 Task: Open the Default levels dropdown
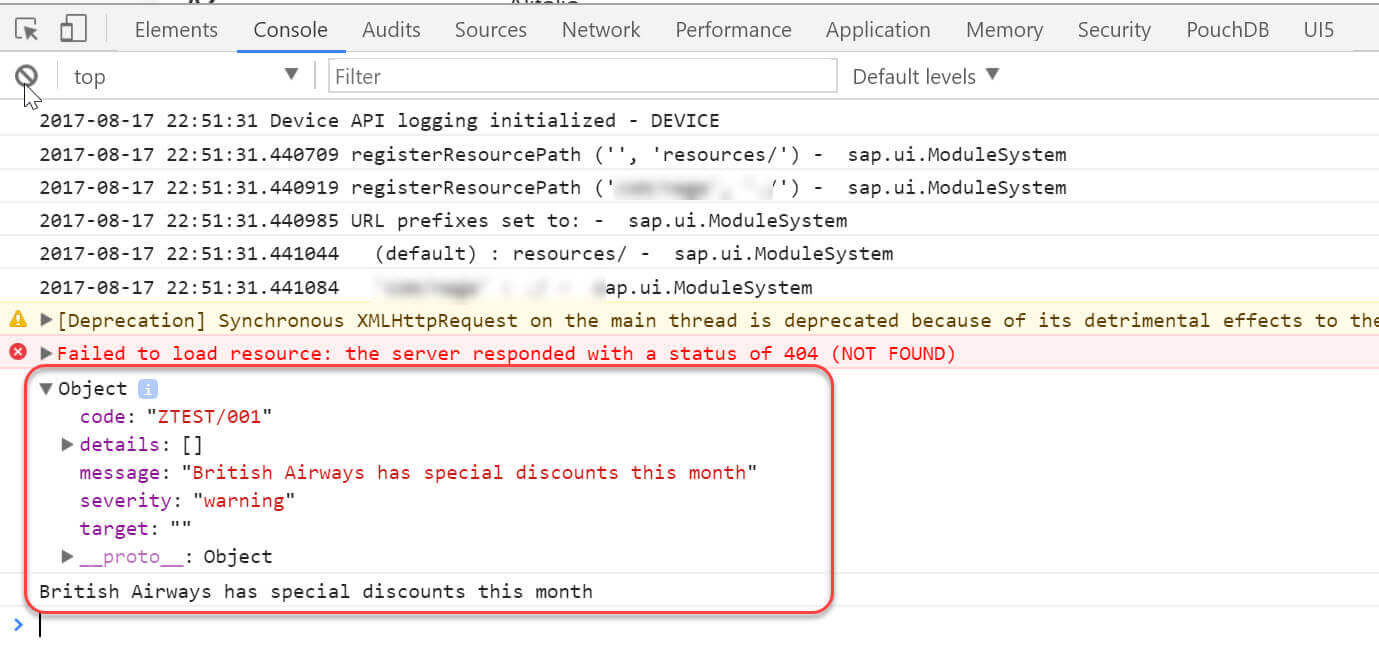926,76
